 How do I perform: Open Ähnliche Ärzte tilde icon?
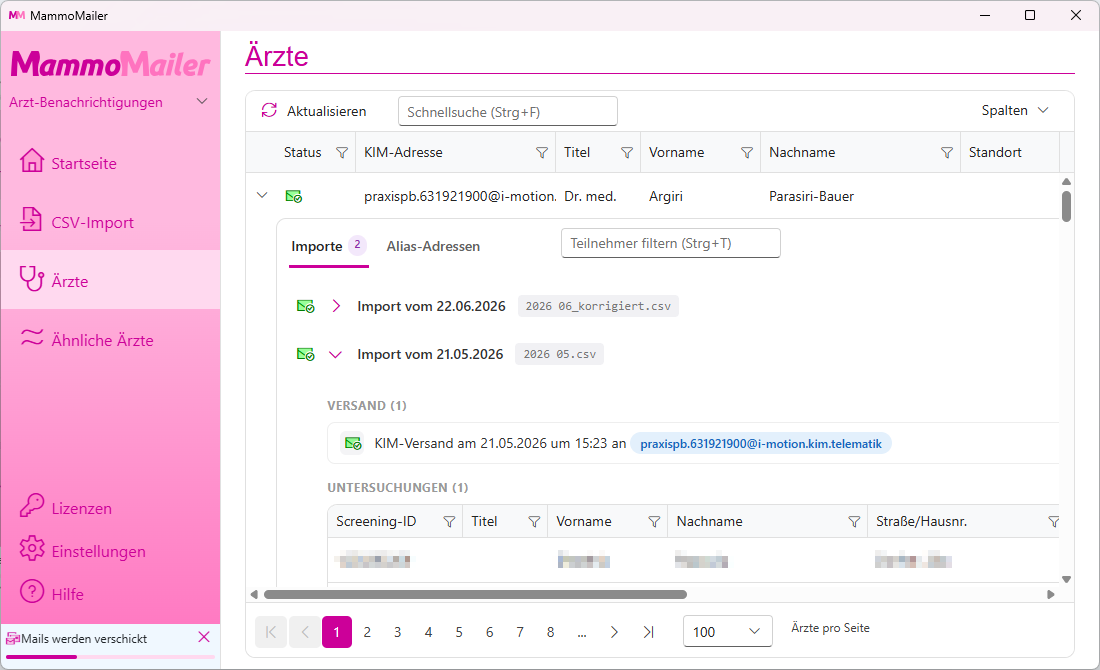[x=32, y=337]
